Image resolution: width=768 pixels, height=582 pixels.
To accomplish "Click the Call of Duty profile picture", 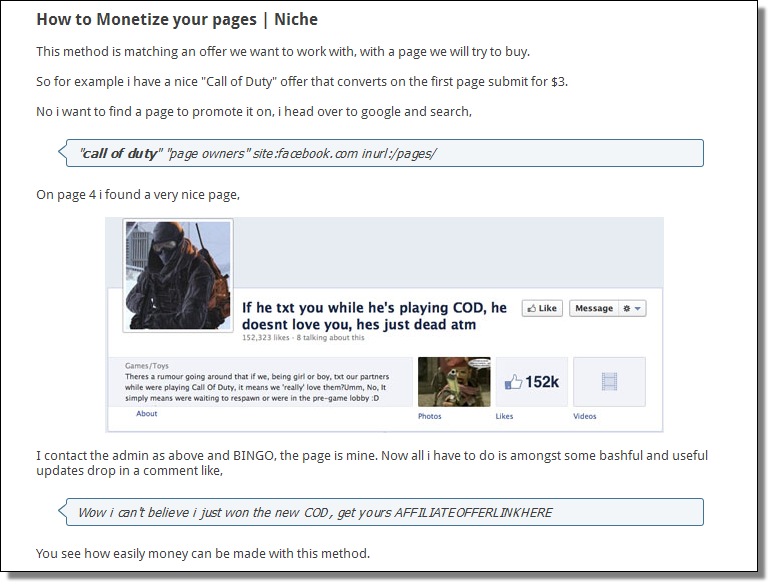I will click(178, 275).
